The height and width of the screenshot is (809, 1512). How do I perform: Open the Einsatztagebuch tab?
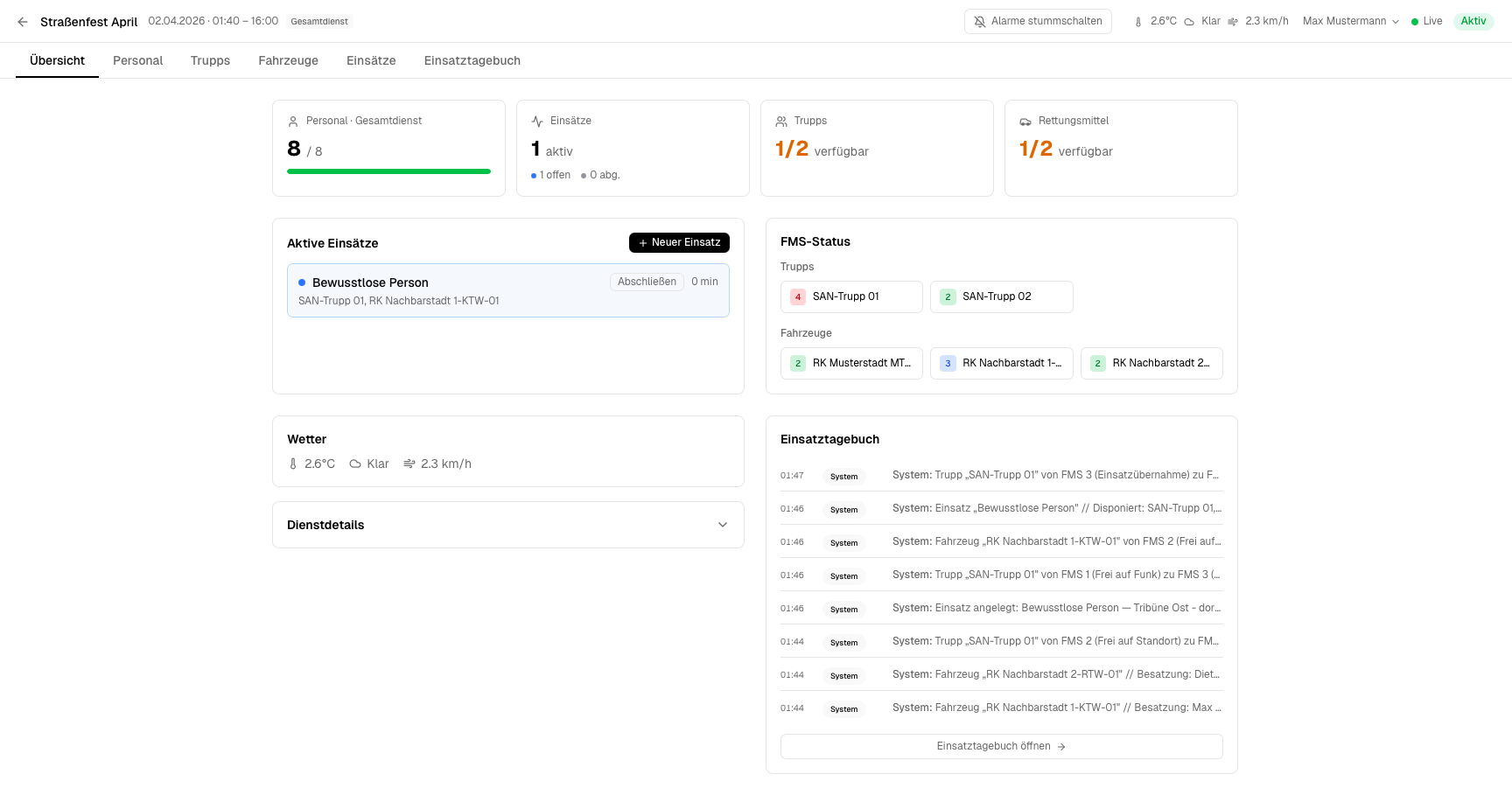(x=472, y=60)
